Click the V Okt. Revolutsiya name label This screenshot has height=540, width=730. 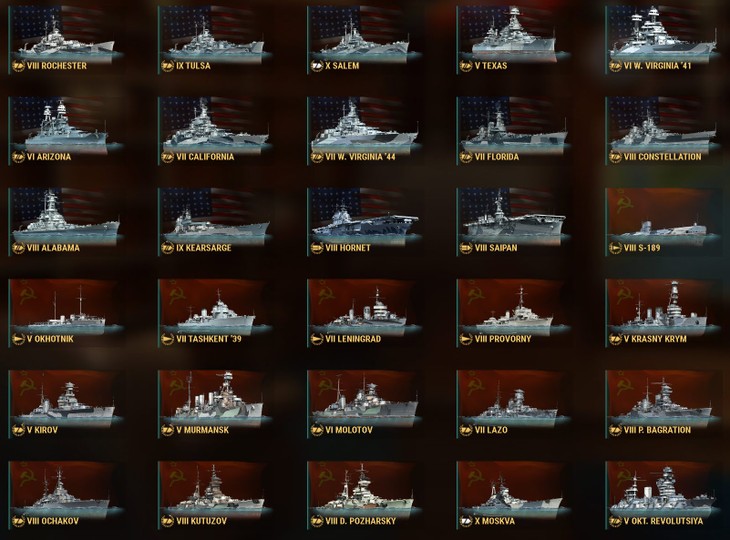(663, 521)
